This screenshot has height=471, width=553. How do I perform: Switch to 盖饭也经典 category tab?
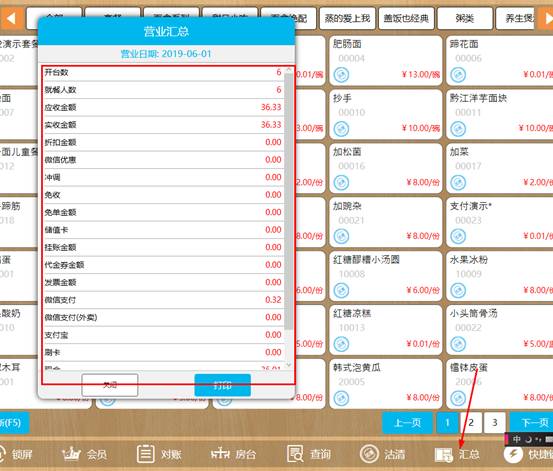tap(406, 18)
